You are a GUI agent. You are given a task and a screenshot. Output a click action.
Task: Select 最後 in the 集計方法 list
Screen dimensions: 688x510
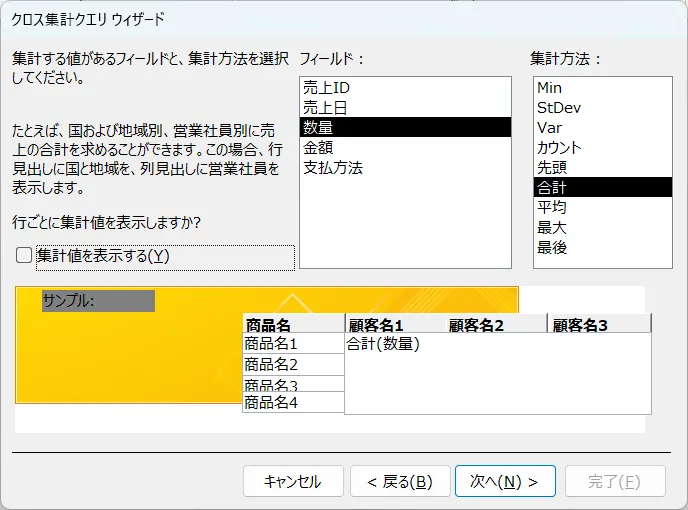(x=602, y=247)
